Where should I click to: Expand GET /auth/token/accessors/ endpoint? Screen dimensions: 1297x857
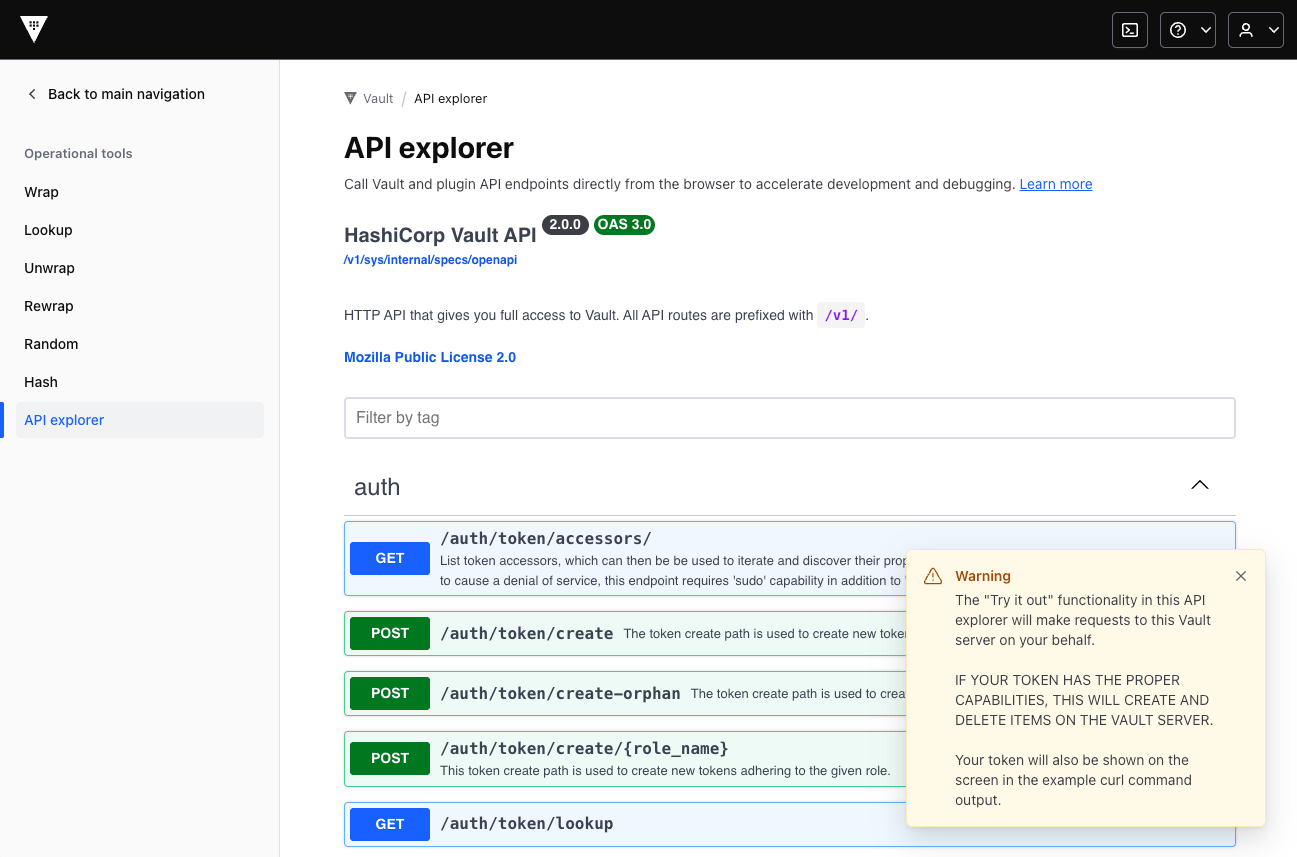point(790,558)
